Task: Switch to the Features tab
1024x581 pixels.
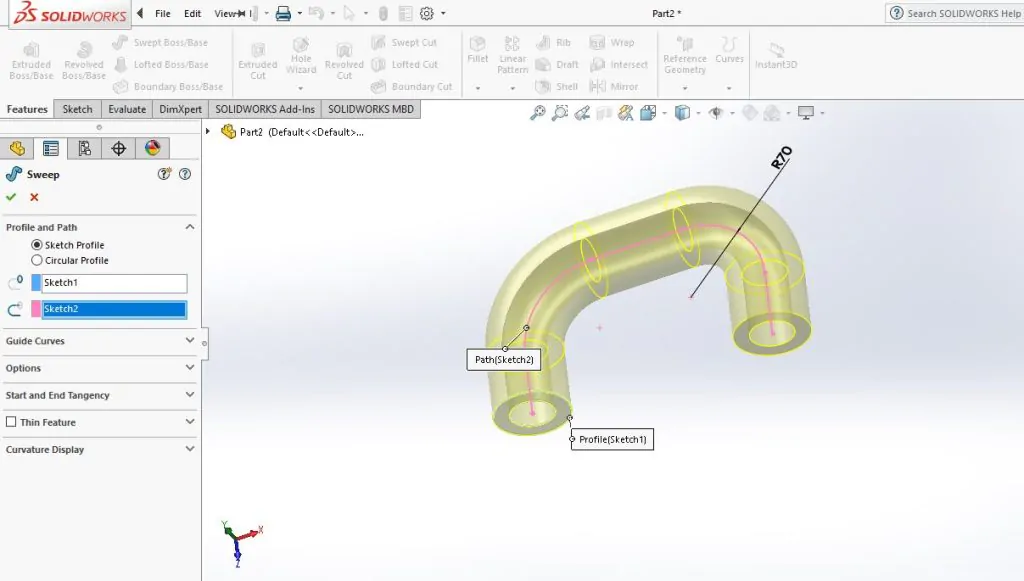Action: point(27,109)
